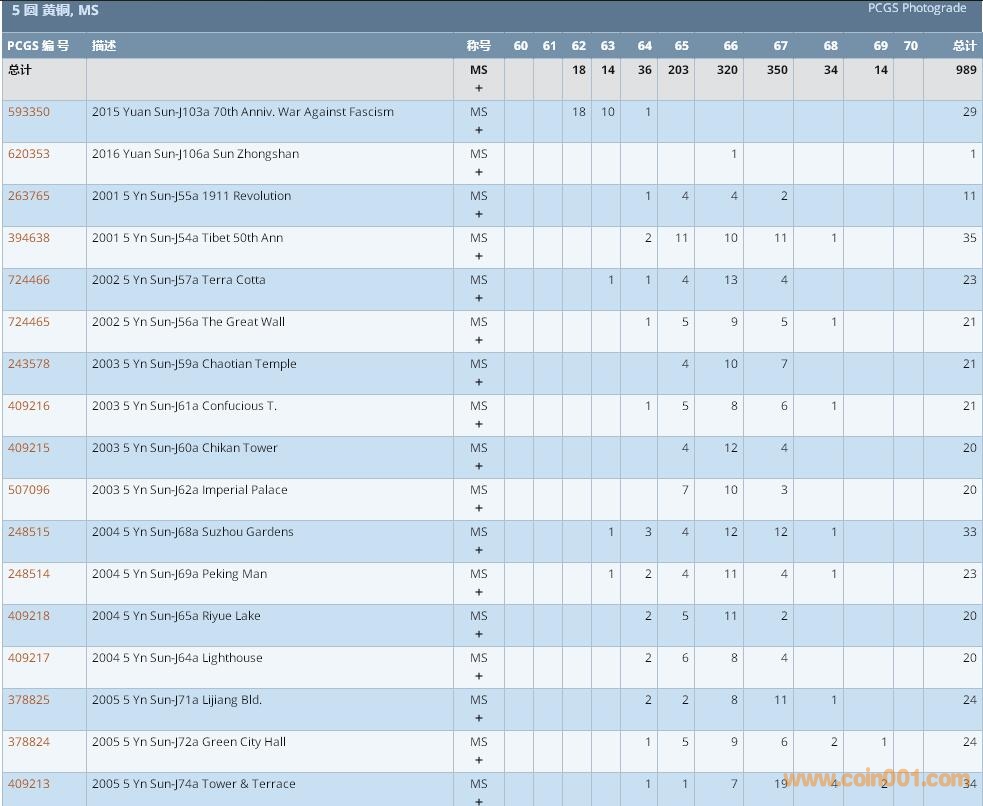Open 248514 Peking Man coin link
Screen dimensions: 983x806
(x=28, y=574)
